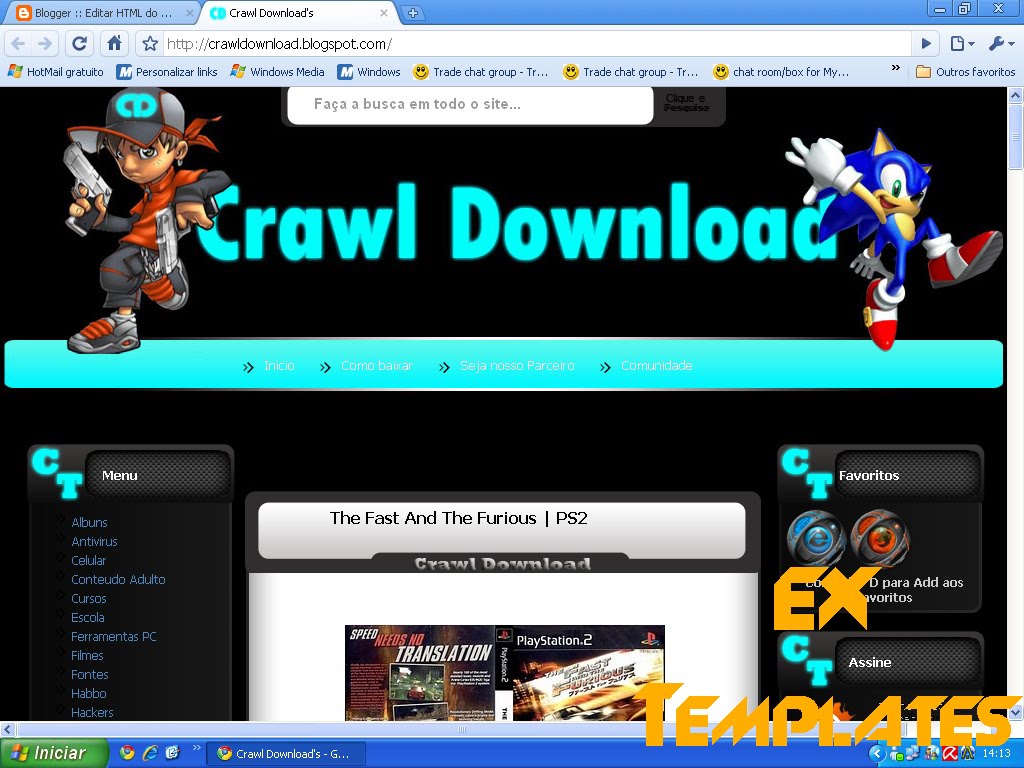Screen dimensions: 1024x768
Task: Go forward with the browser forward arrow
Action: (45, 44)
